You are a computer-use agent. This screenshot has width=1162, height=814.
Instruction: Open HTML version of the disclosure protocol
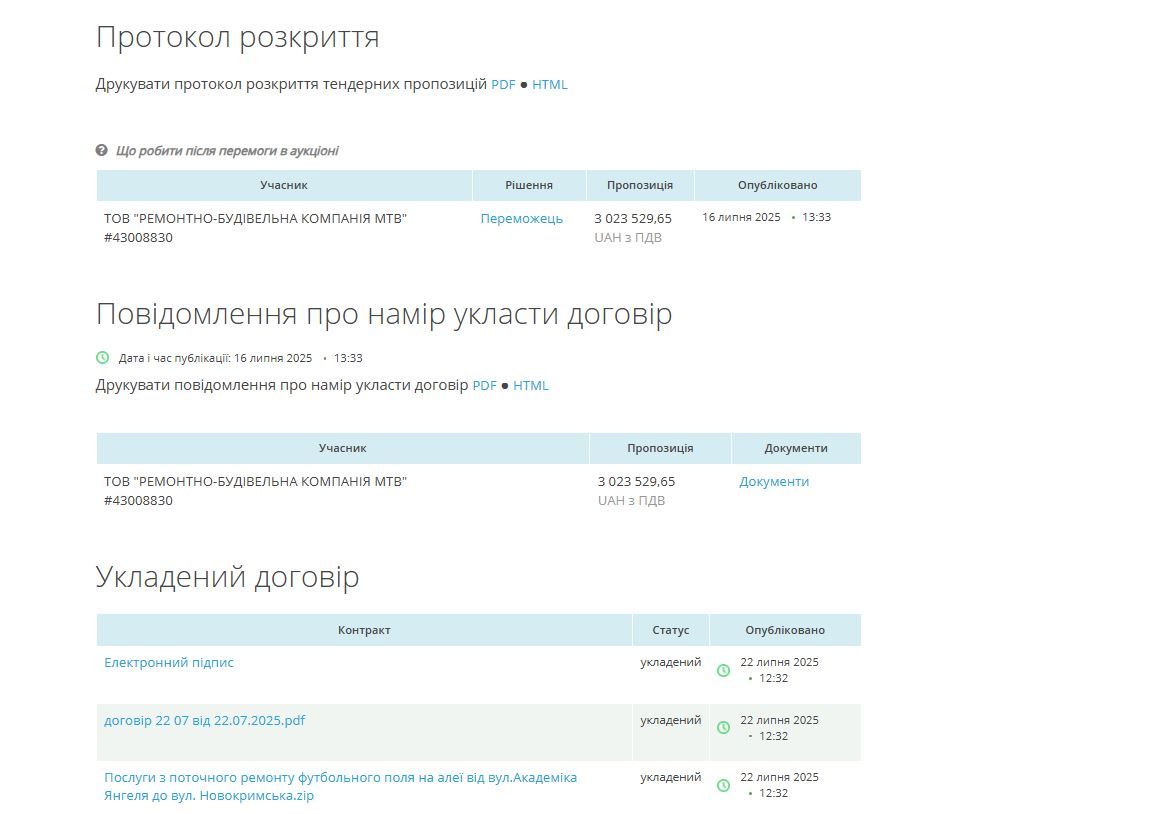coord(551,84)
